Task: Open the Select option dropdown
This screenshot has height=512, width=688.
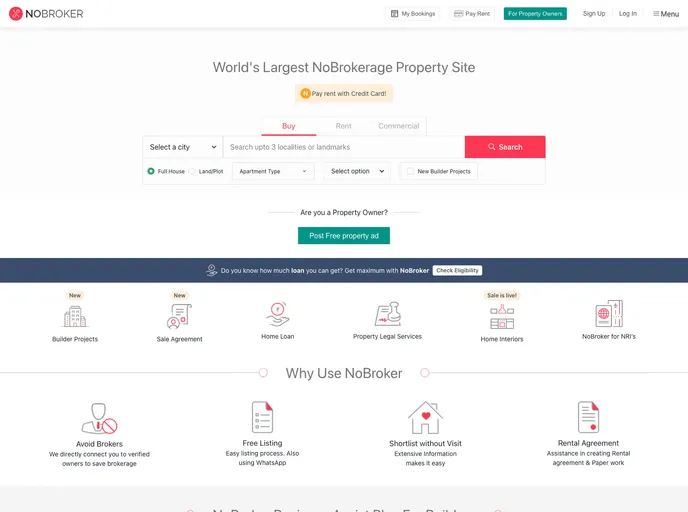Action: click(x=357, y=171)
